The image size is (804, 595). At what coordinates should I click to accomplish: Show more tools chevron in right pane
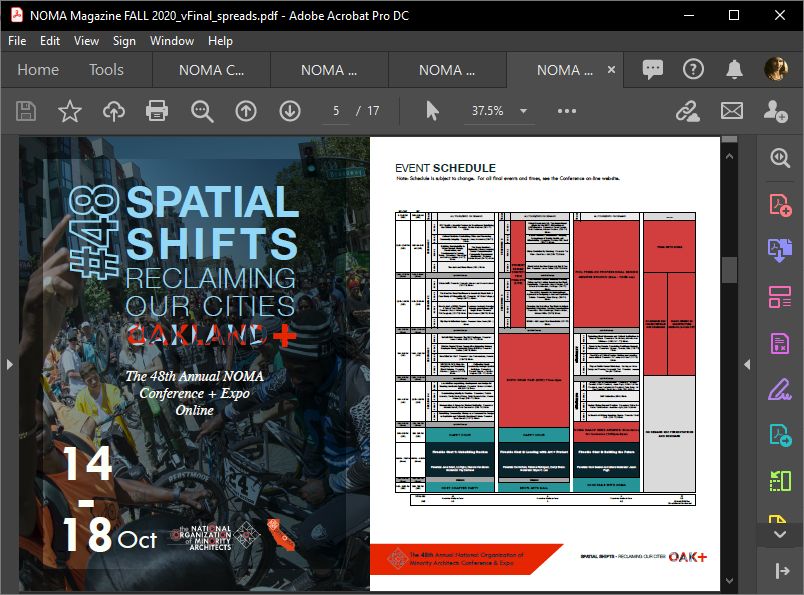click(x=780, y=534)
